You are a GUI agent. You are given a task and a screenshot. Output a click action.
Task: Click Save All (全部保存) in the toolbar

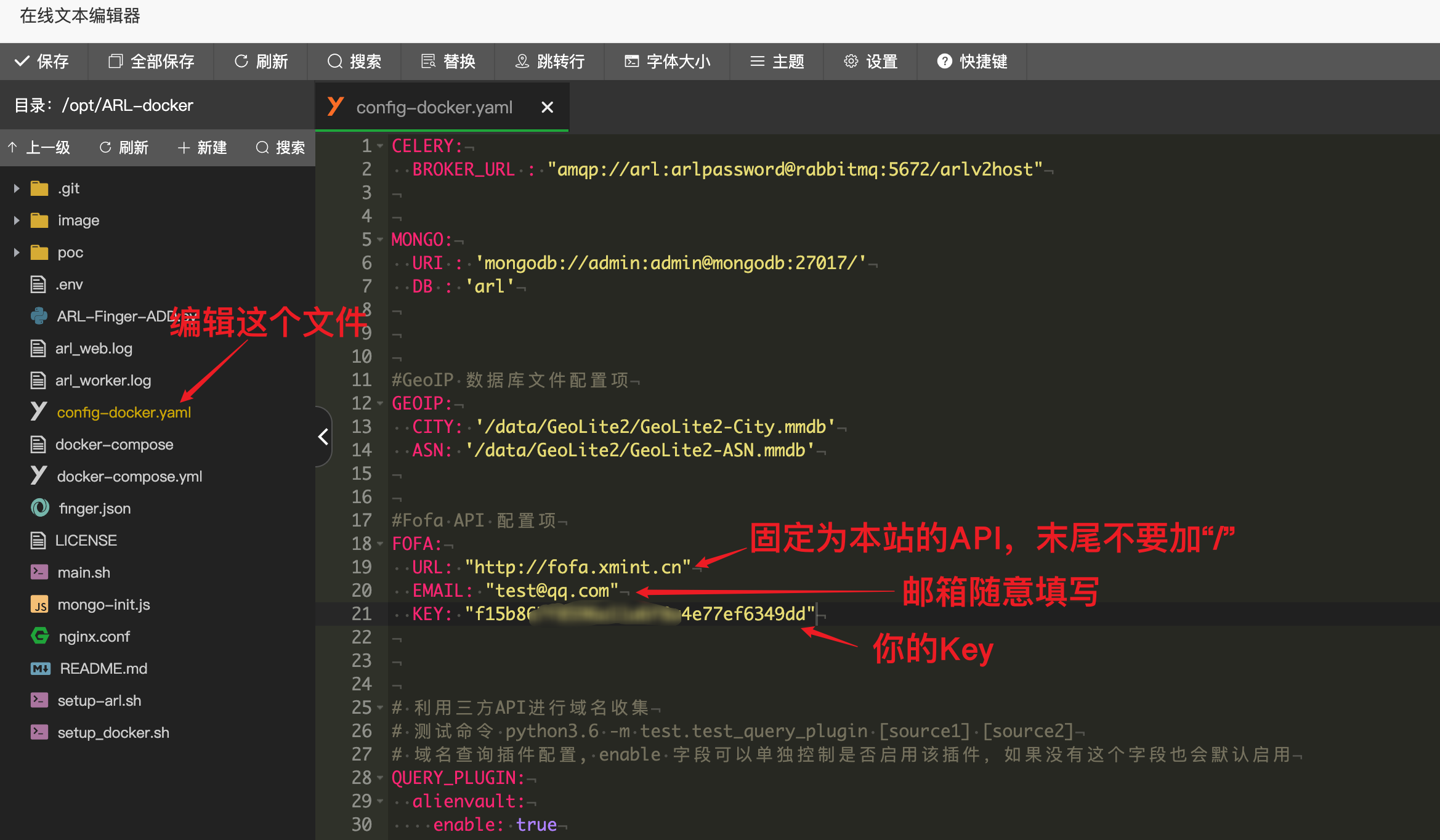click(x=152, y=62)
